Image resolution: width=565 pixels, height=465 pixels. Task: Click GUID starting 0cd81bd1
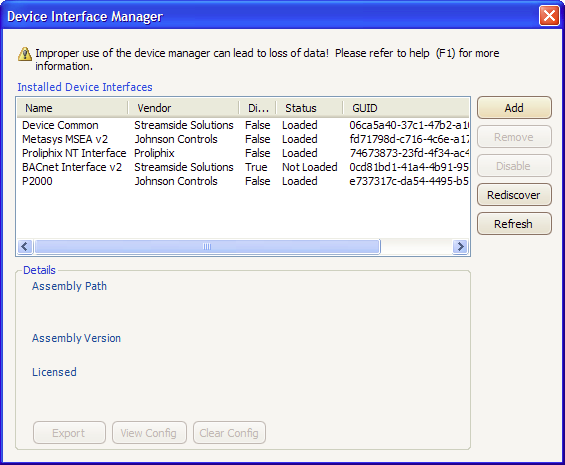[x=409, y=167]
